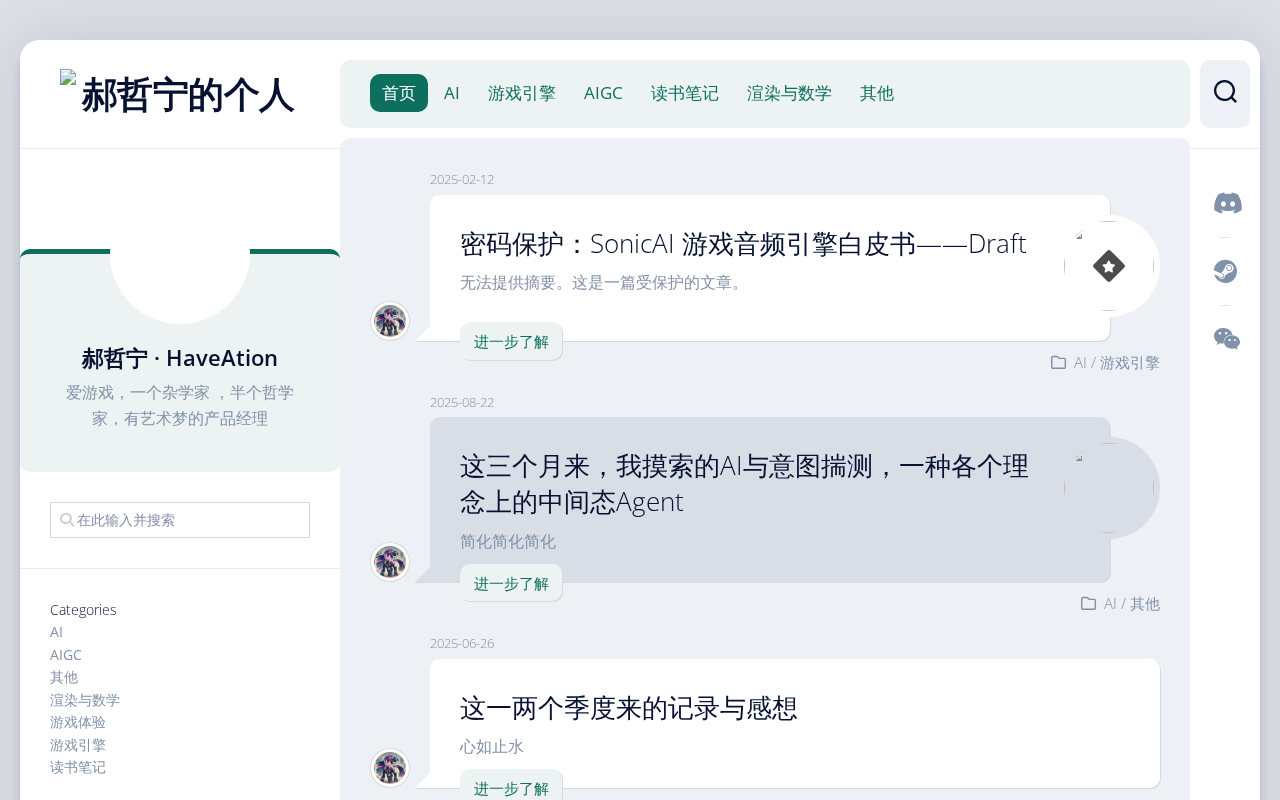This screenshot has width=1280, height=800.
Task: Open the 渲染与数学 navigation item
Action: pyautogui.click(x=789, y=93)
